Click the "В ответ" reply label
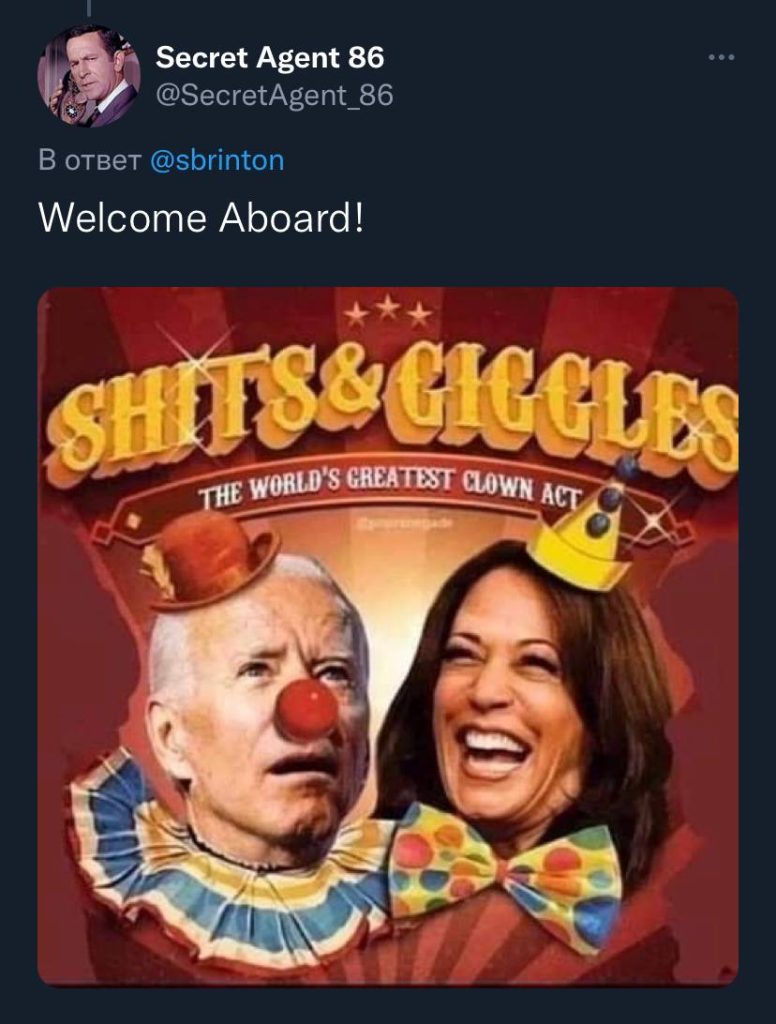776x1024 pixels. click(89, 161)
